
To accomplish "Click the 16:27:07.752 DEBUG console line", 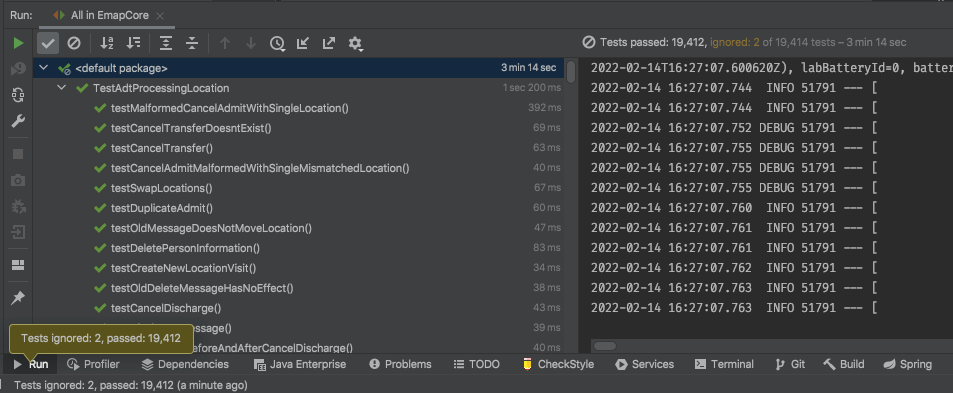I will 734,128.
